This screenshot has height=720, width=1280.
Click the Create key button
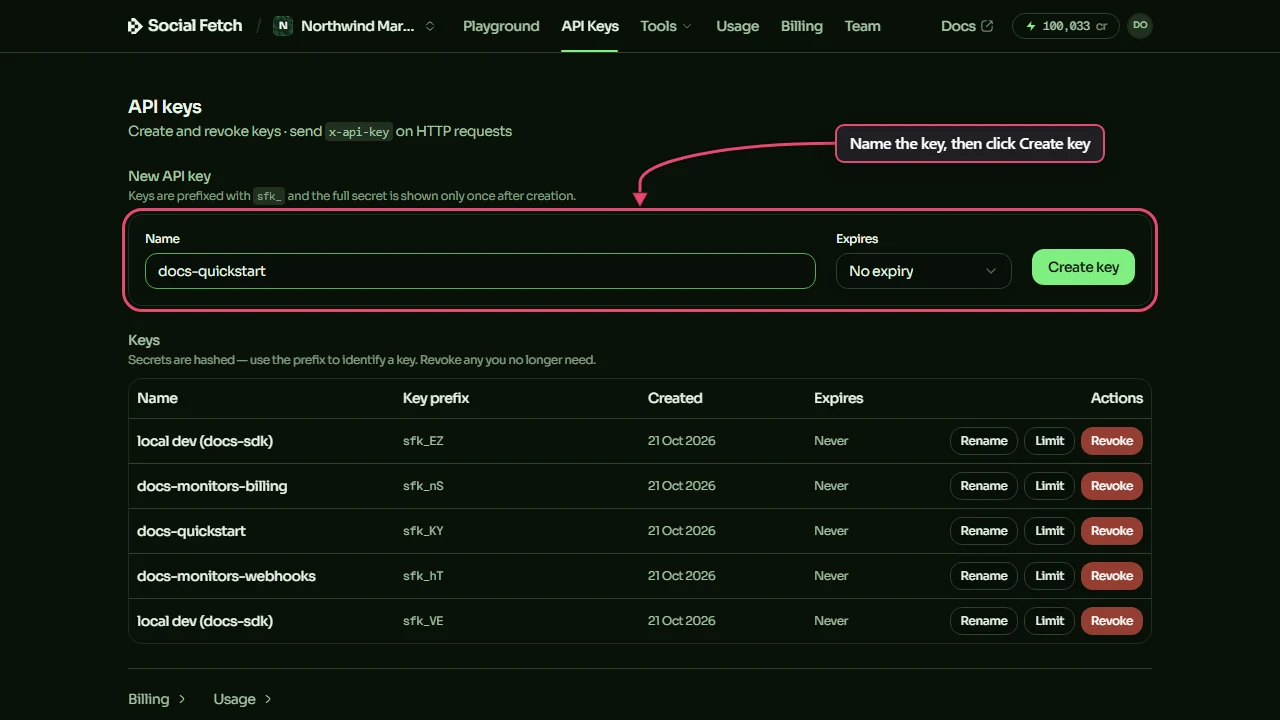point(1083,267)
